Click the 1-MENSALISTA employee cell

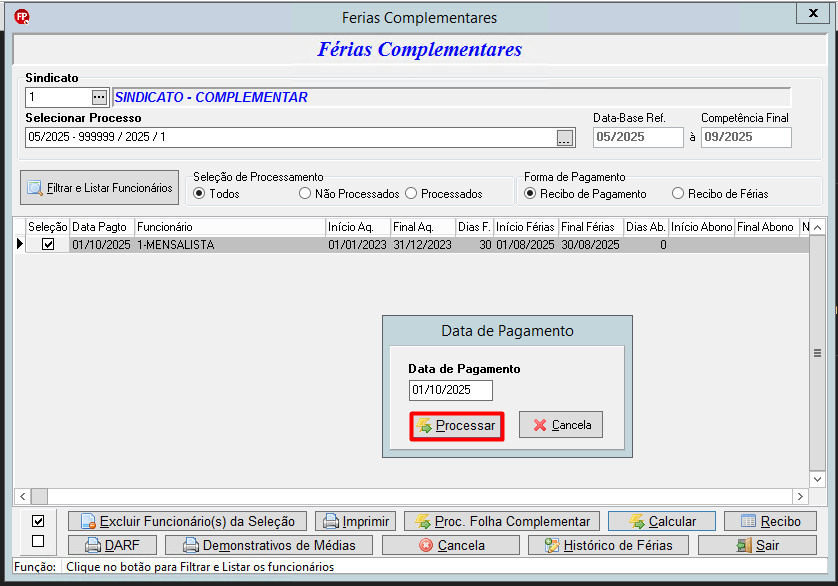tap(230, 245)
